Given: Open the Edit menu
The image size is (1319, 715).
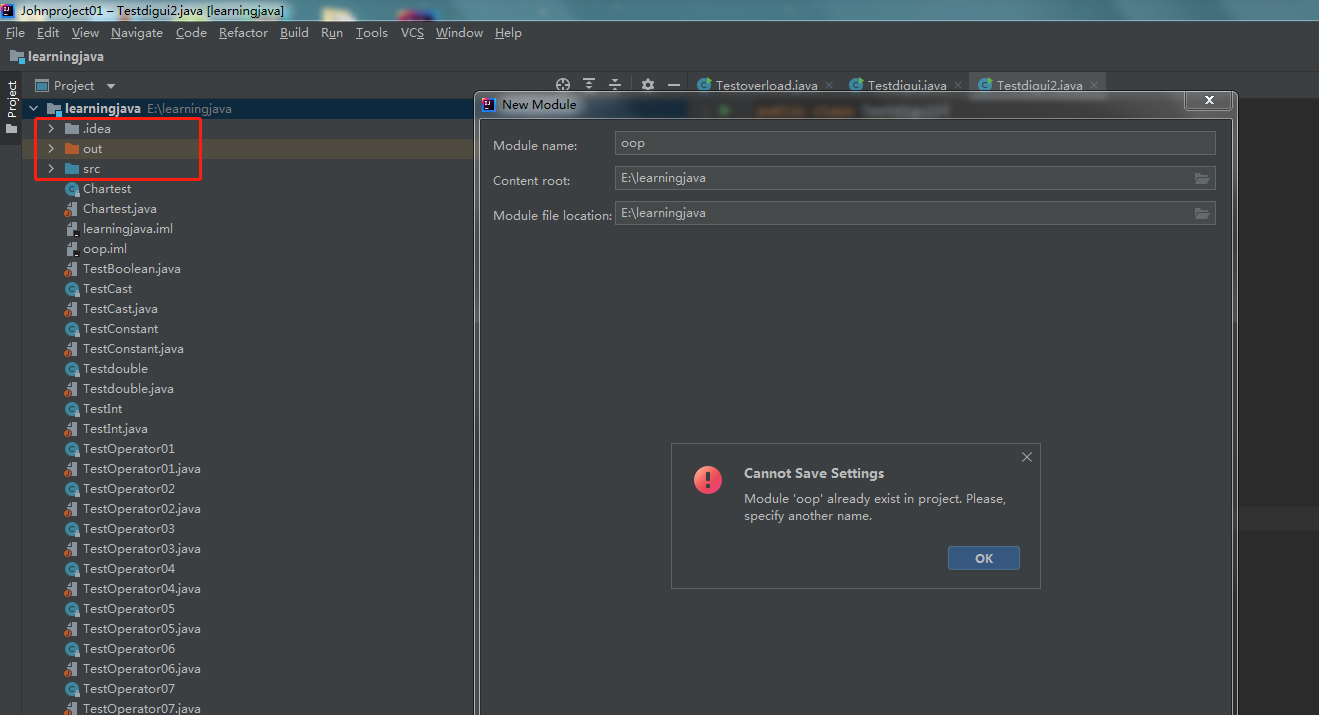Looking at the screenshot, I should [x=48, y=33].
